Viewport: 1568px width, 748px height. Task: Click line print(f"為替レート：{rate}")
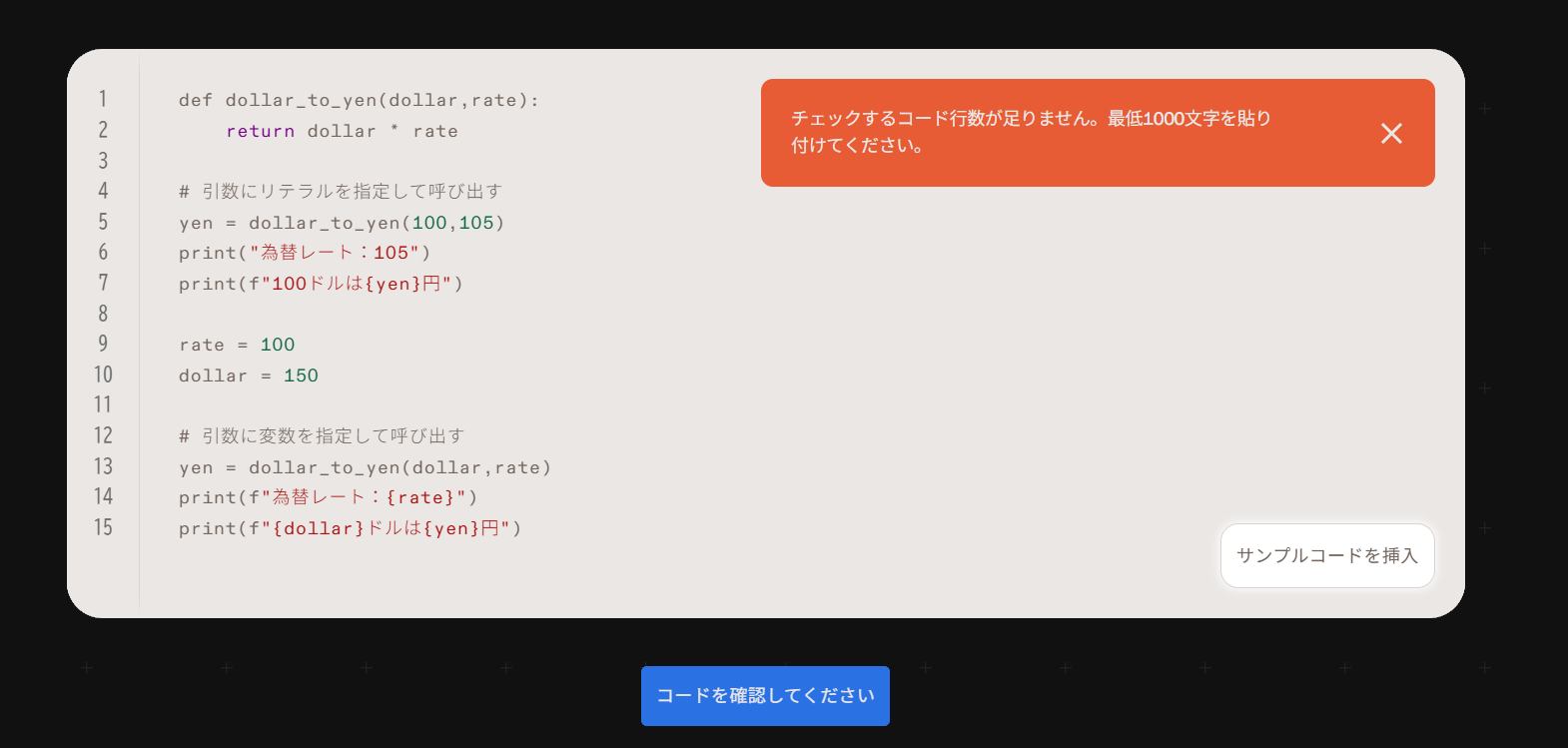coord(329,497)
